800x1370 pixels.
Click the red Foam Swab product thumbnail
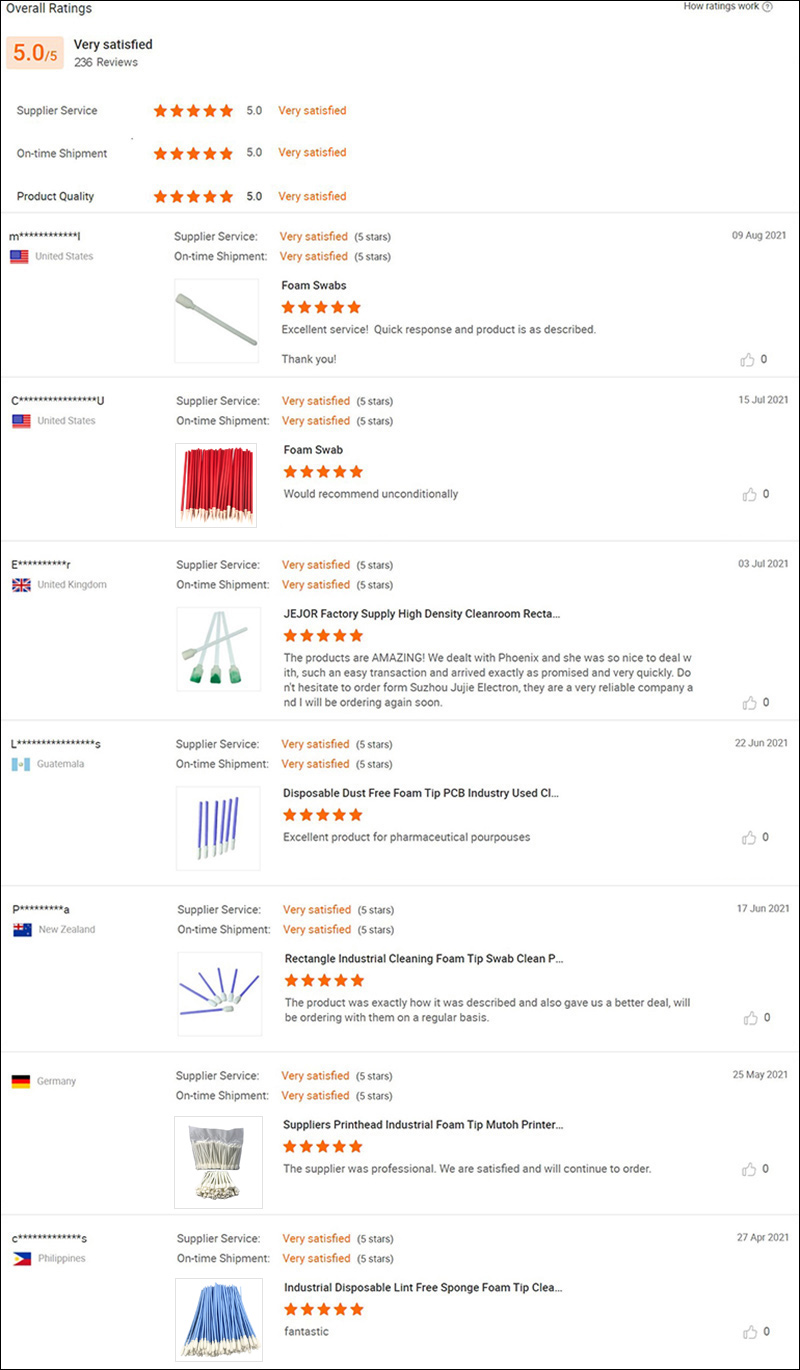click(x=217, y=484)
